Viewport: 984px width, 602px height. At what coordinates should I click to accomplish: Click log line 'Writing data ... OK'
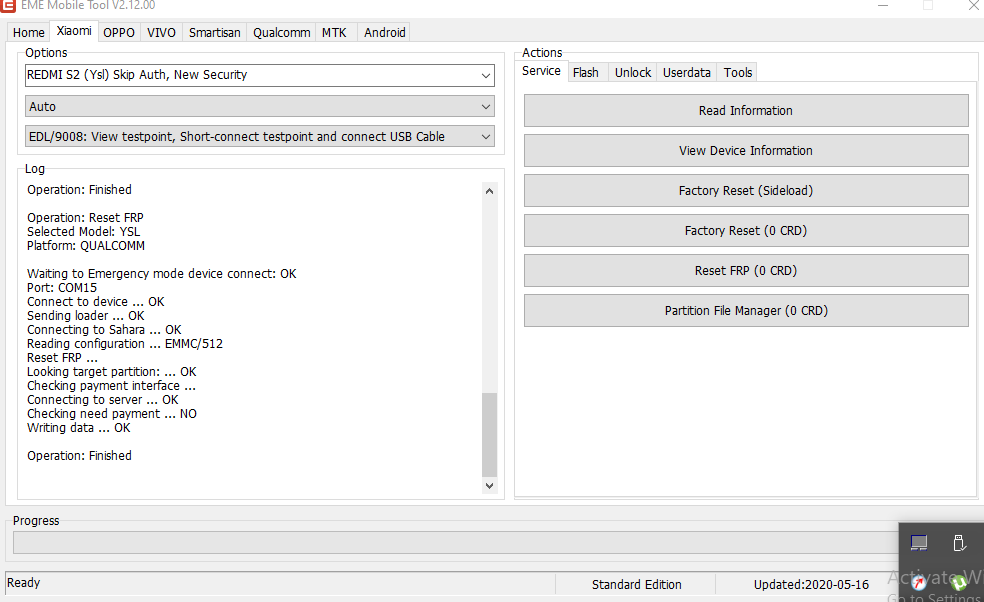[78, 427]
